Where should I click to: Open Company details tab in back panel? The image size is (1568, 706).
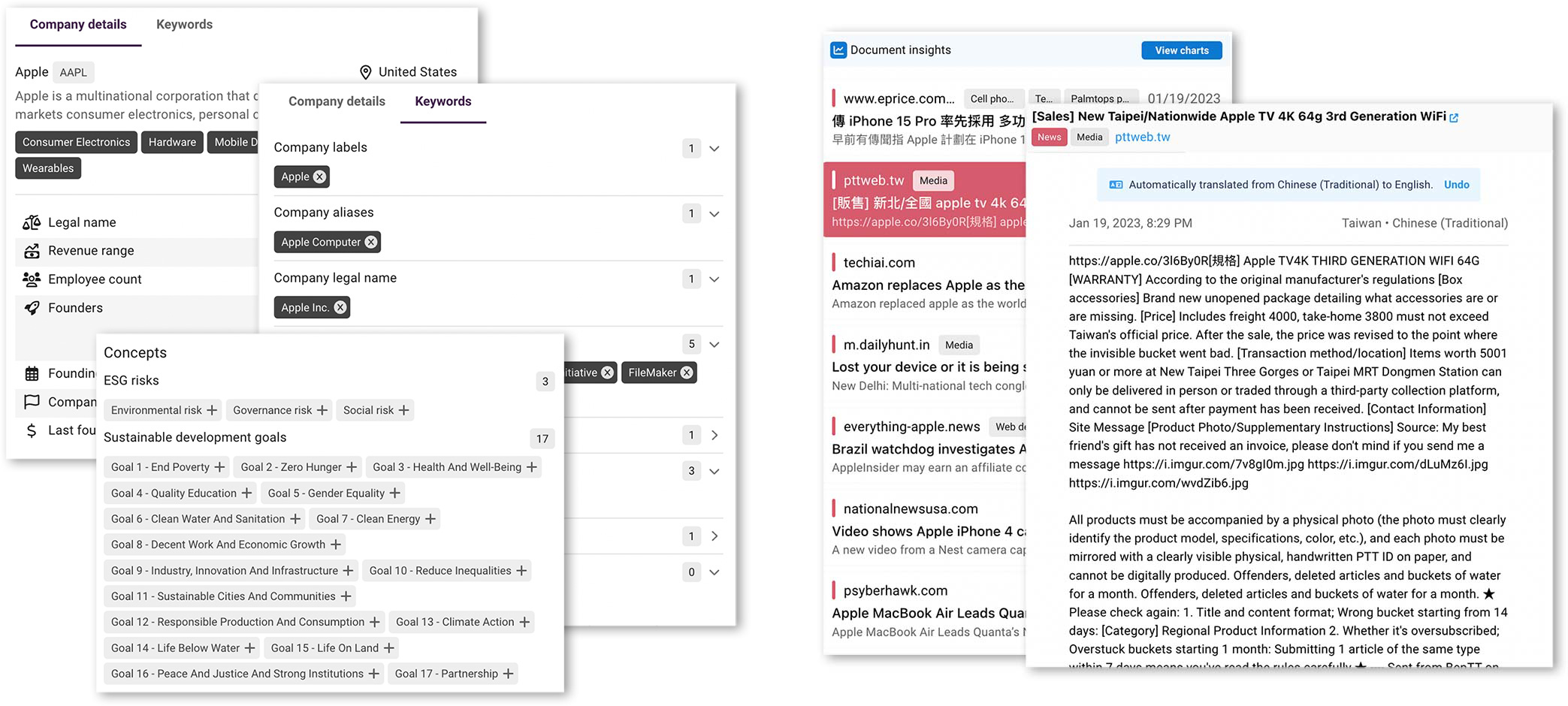point(78,25)
